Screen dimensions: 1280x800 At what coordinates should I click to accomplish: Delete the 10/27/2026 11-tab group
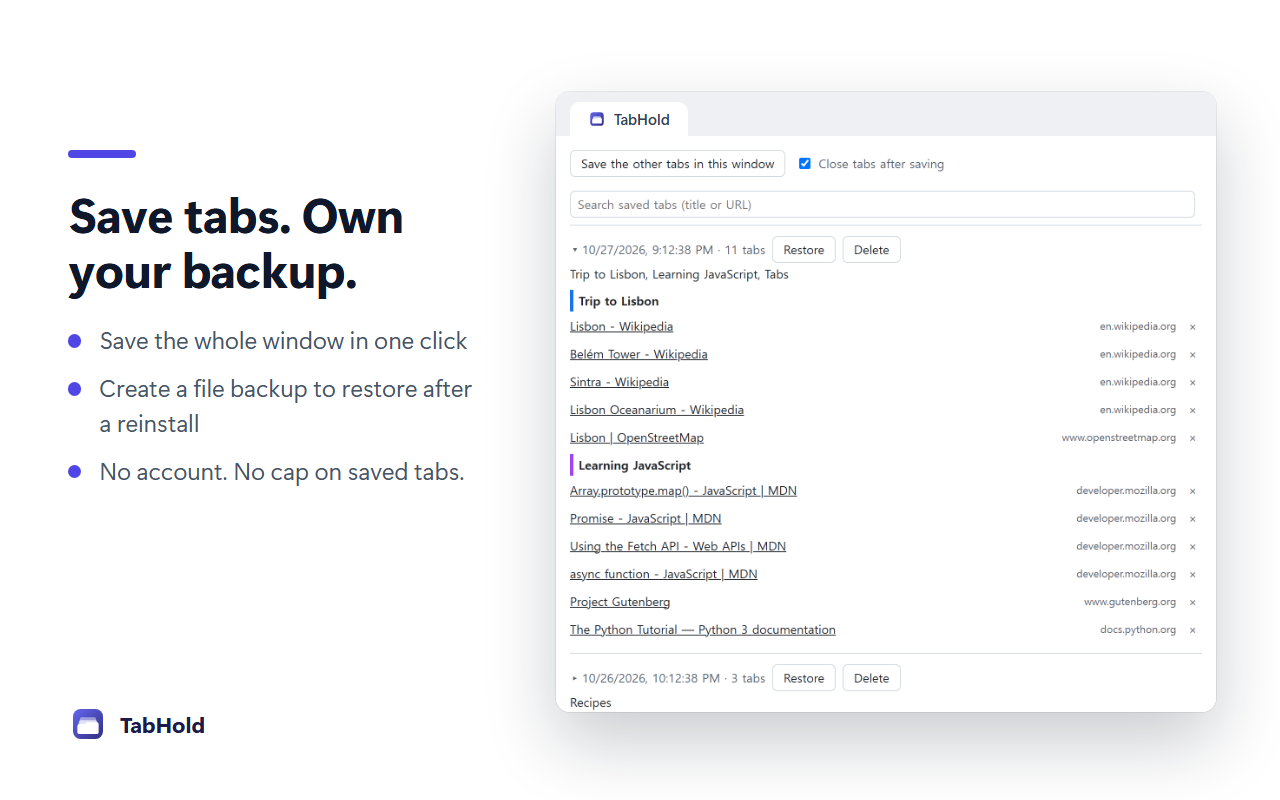point(872,250)
